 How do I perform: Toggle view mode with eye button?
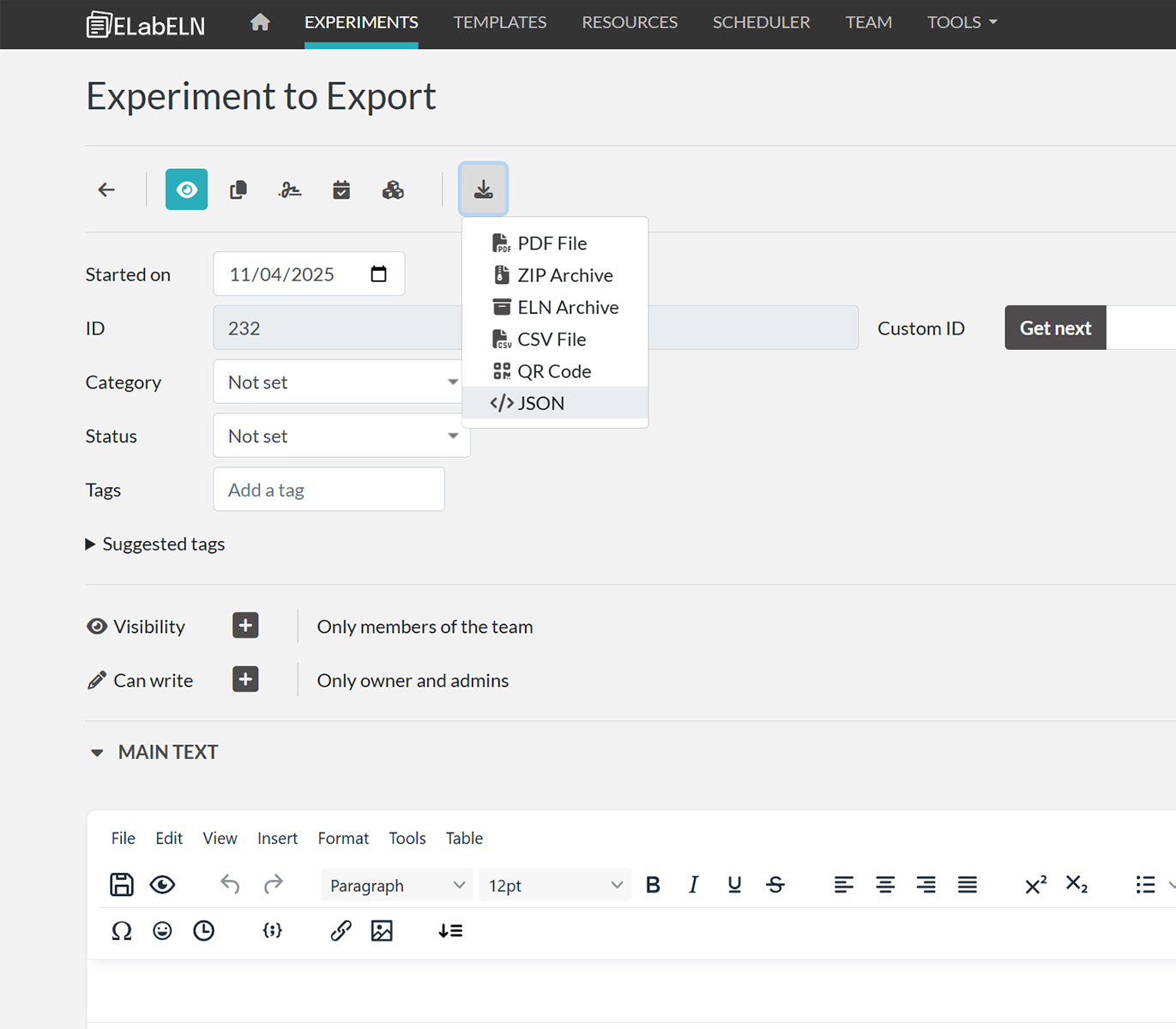coord(186,190)
